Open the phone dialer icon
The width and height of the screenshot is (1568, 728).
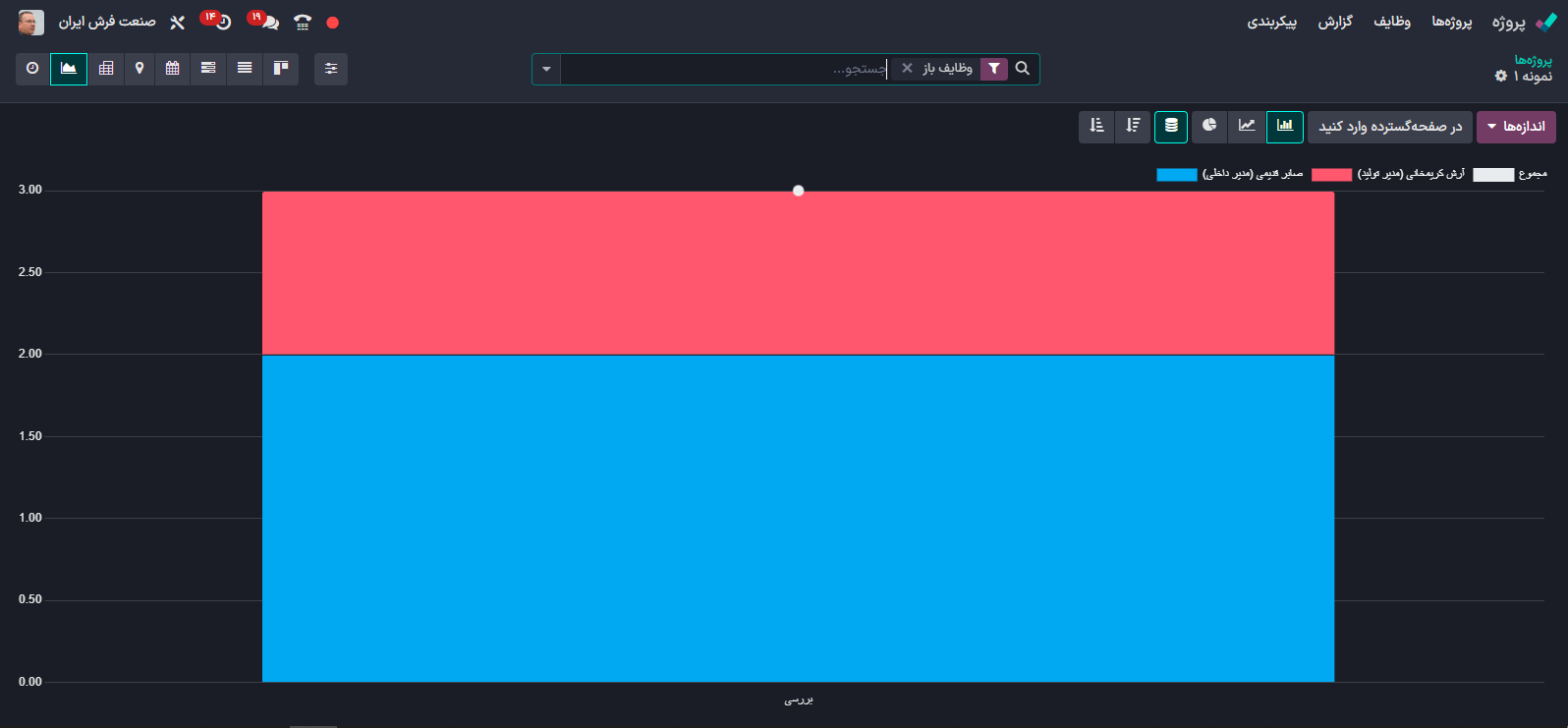click(x=303, y=23)
